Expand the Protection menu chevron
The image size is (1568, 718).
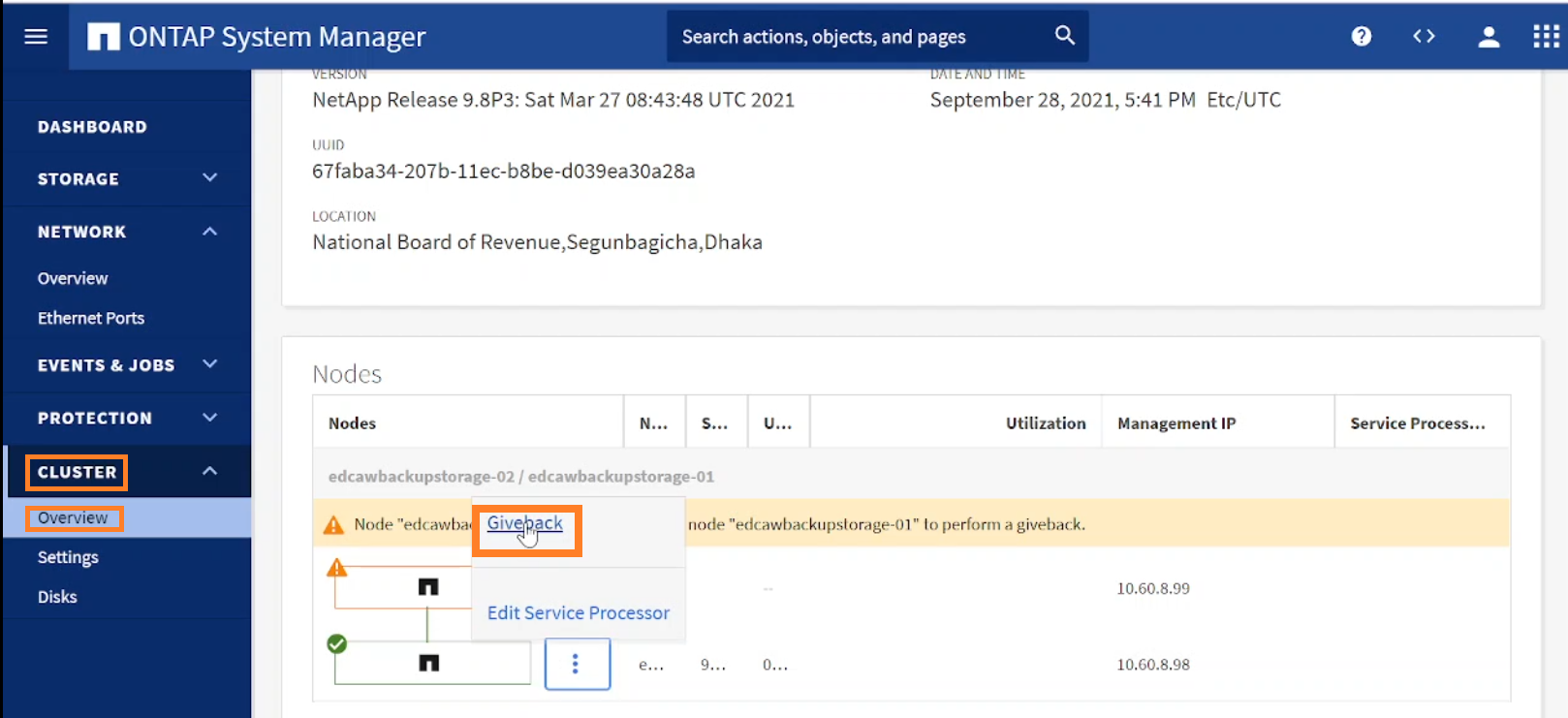[210, 418]
